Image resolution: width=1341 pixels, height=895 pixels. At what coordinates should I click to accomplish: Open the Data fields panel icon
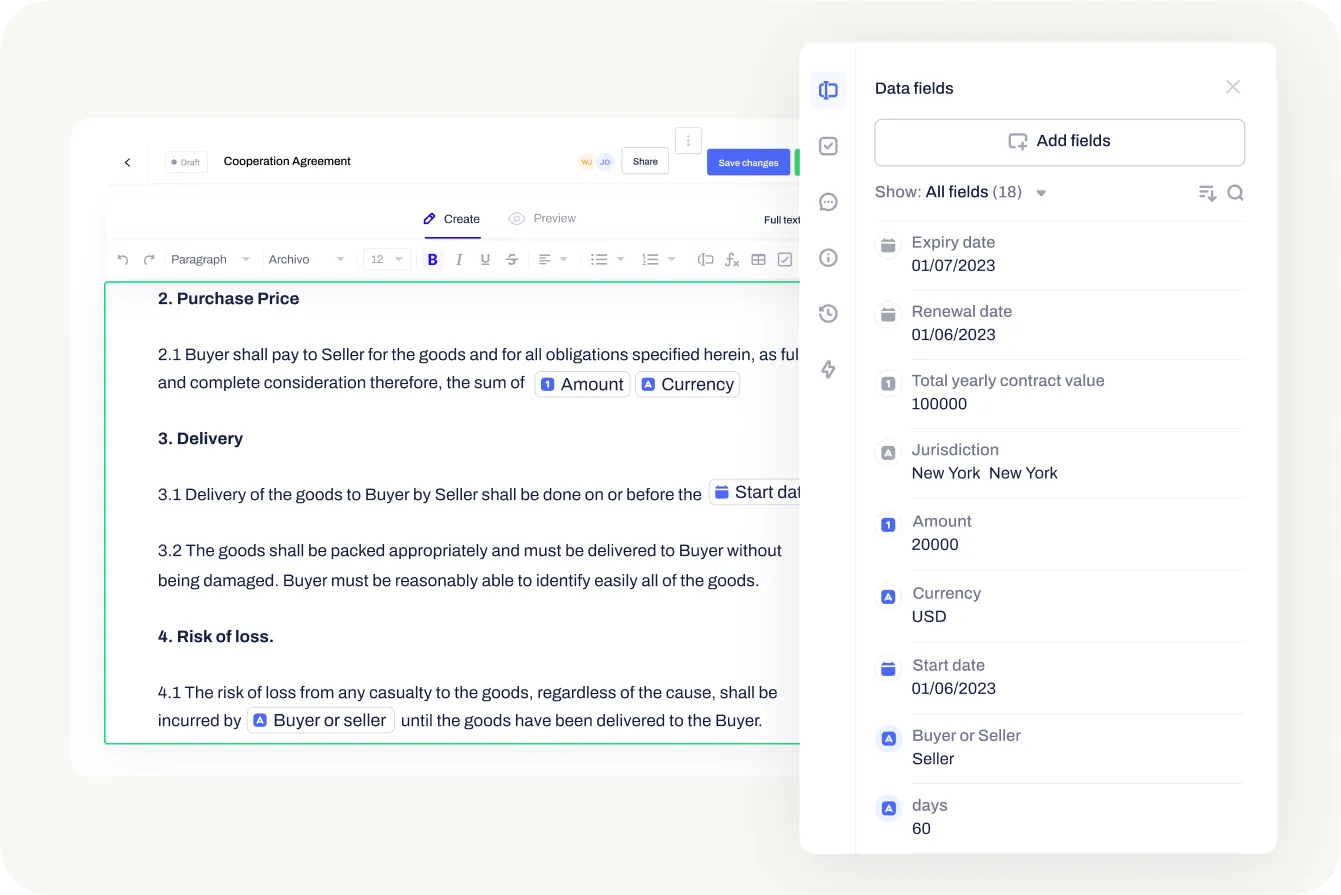[x=827, y=90]
